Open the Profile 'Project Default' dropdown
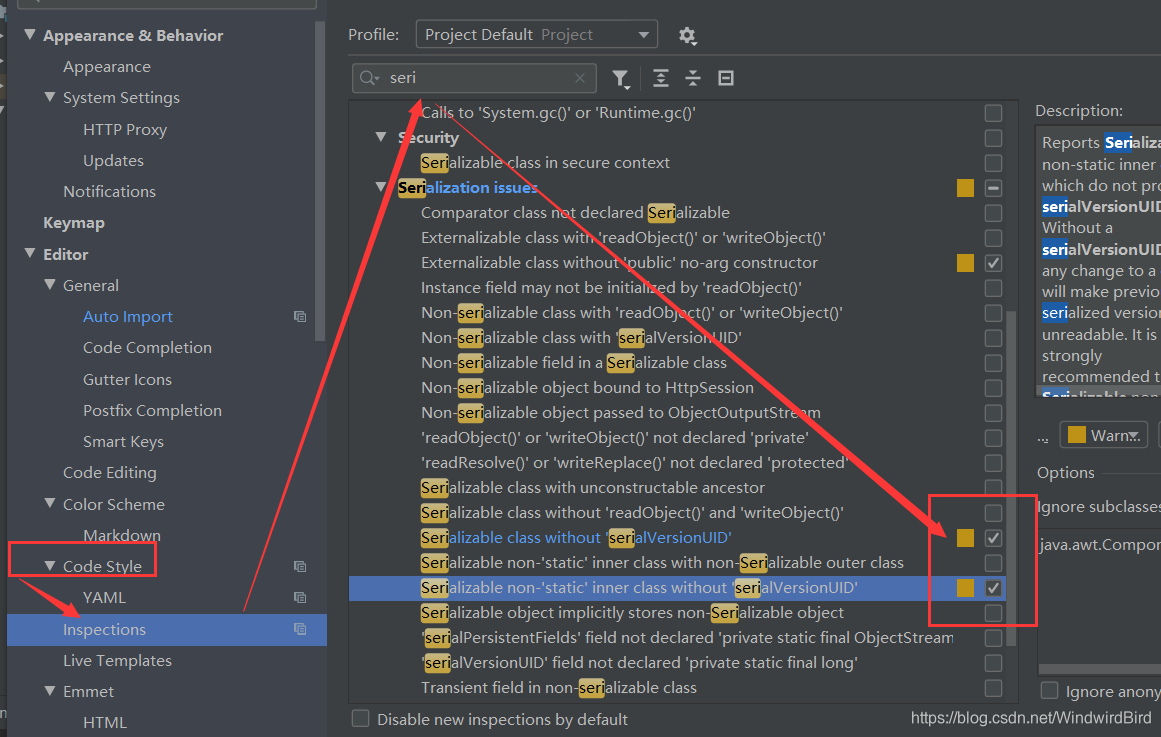The width and height of the screenshot is (1161, 737). tap(537, 34)
